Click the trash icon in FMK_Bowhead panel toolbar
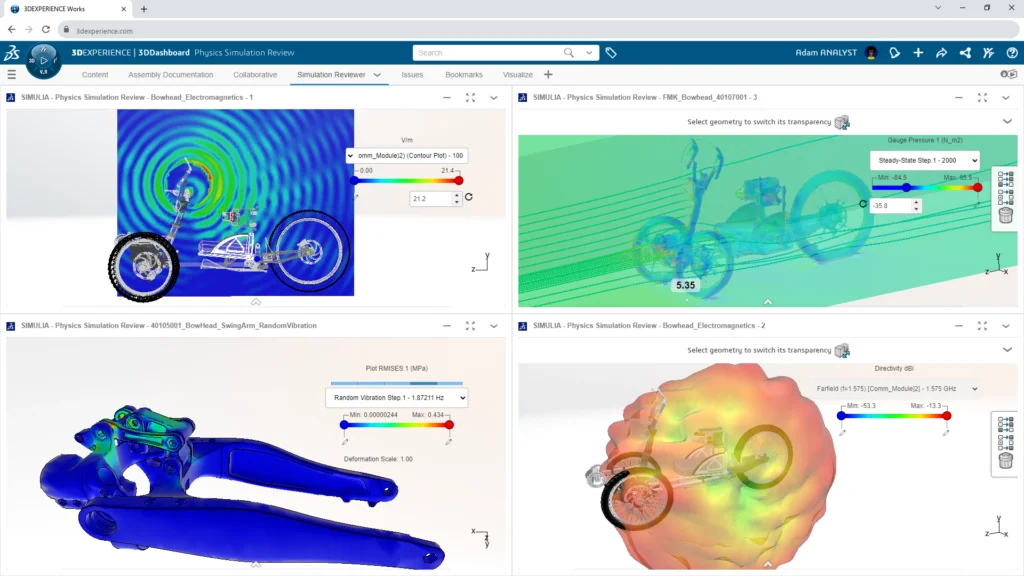The image size is (1024, 576). tap(1006, 216)
